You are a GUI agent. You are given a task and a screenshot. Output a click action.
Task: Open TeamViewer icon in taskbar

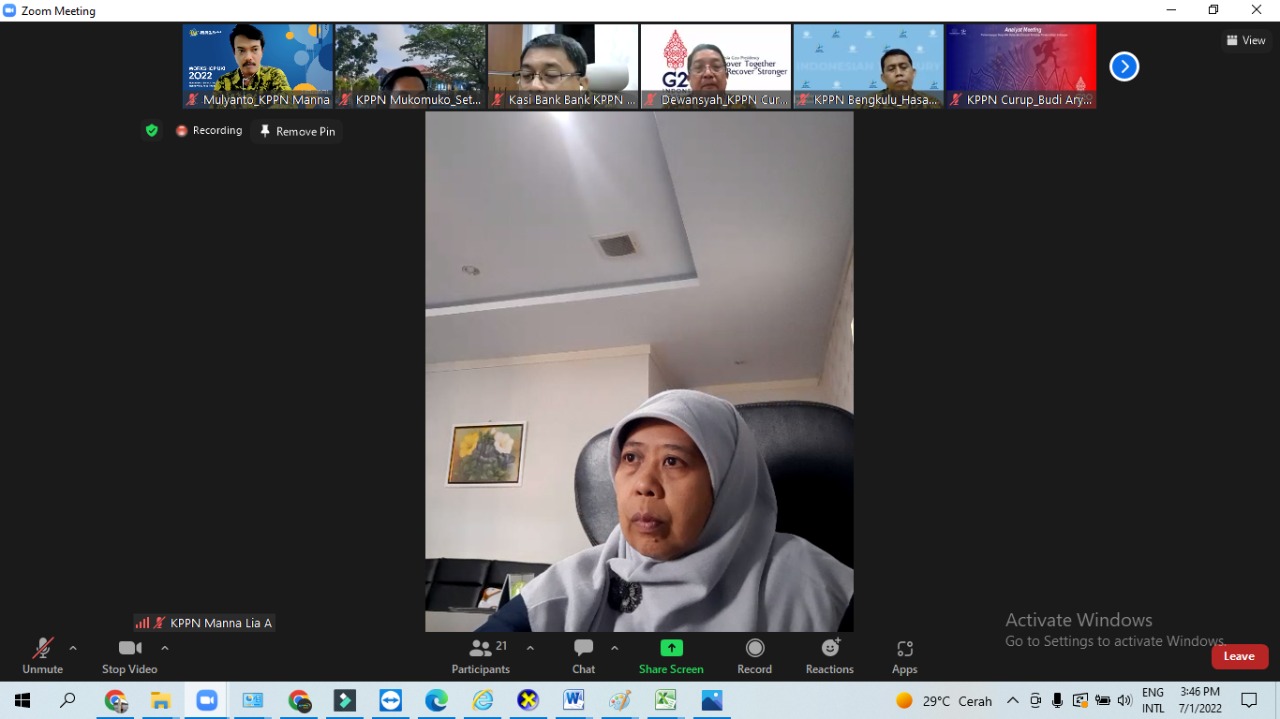[x=391, y=700]
